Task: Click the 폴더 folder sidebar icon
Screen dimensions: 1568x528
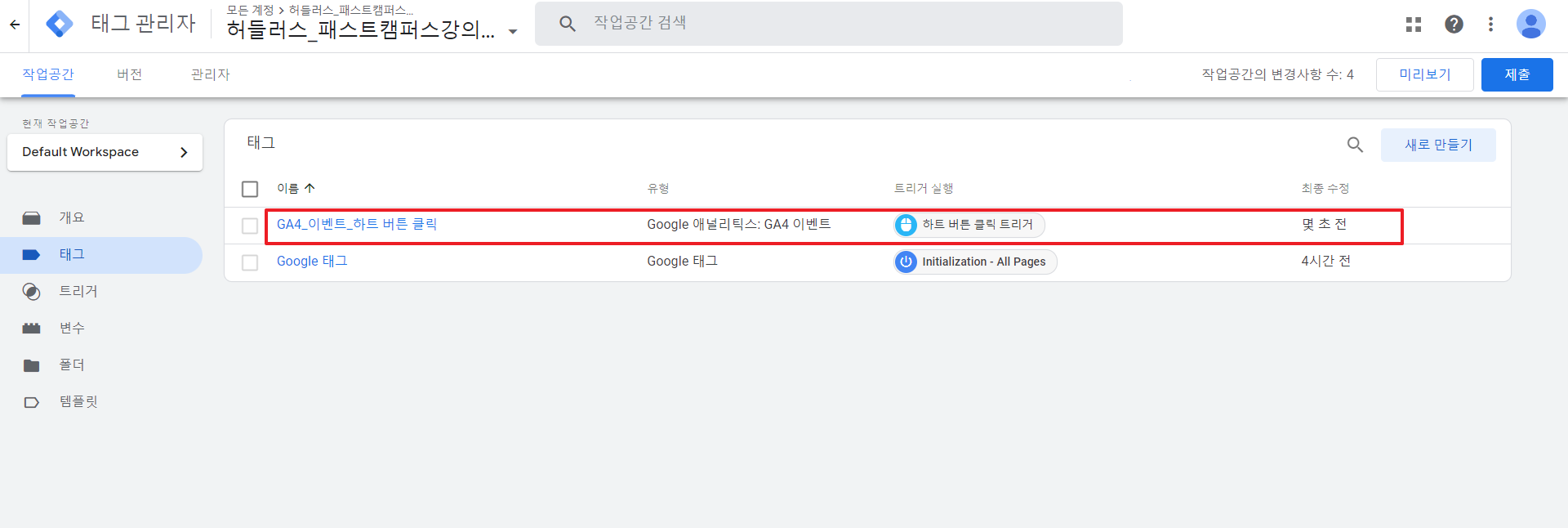Action: click(x=32, y=365)
